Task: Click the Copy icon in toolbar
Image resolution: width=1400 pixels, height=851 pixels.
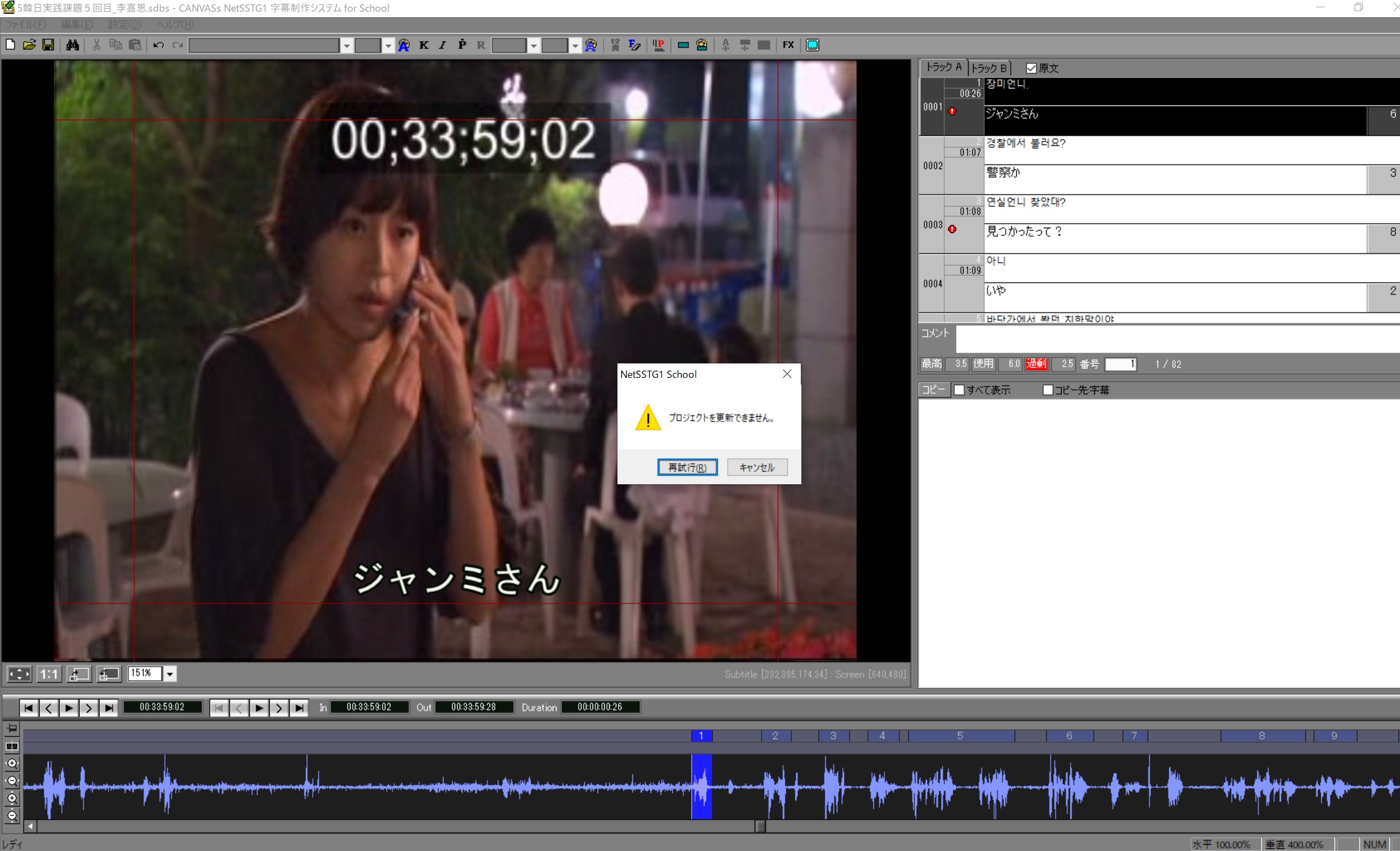Action: 115,45
